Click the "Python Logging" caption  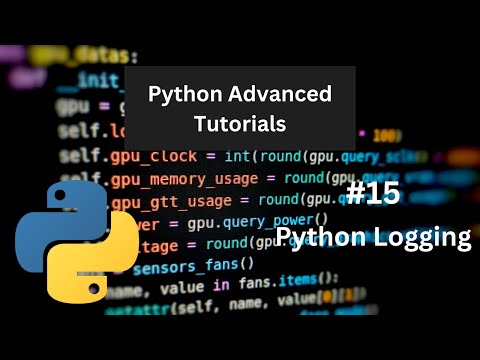pyautogui.click(x=374, y=238)
